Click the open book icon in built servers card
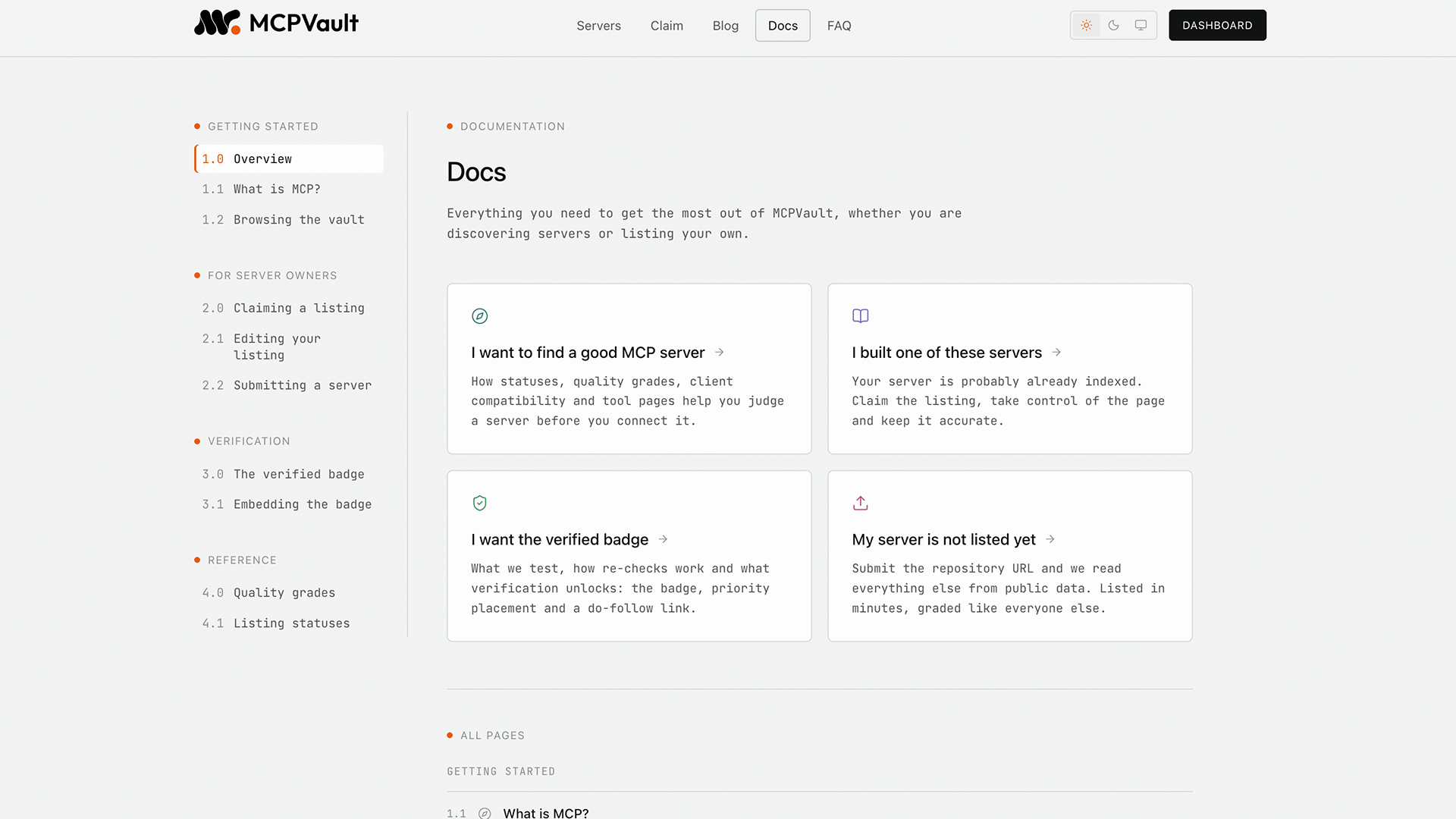This screenshot has height=819, width=1456. [x=860, y=316]
